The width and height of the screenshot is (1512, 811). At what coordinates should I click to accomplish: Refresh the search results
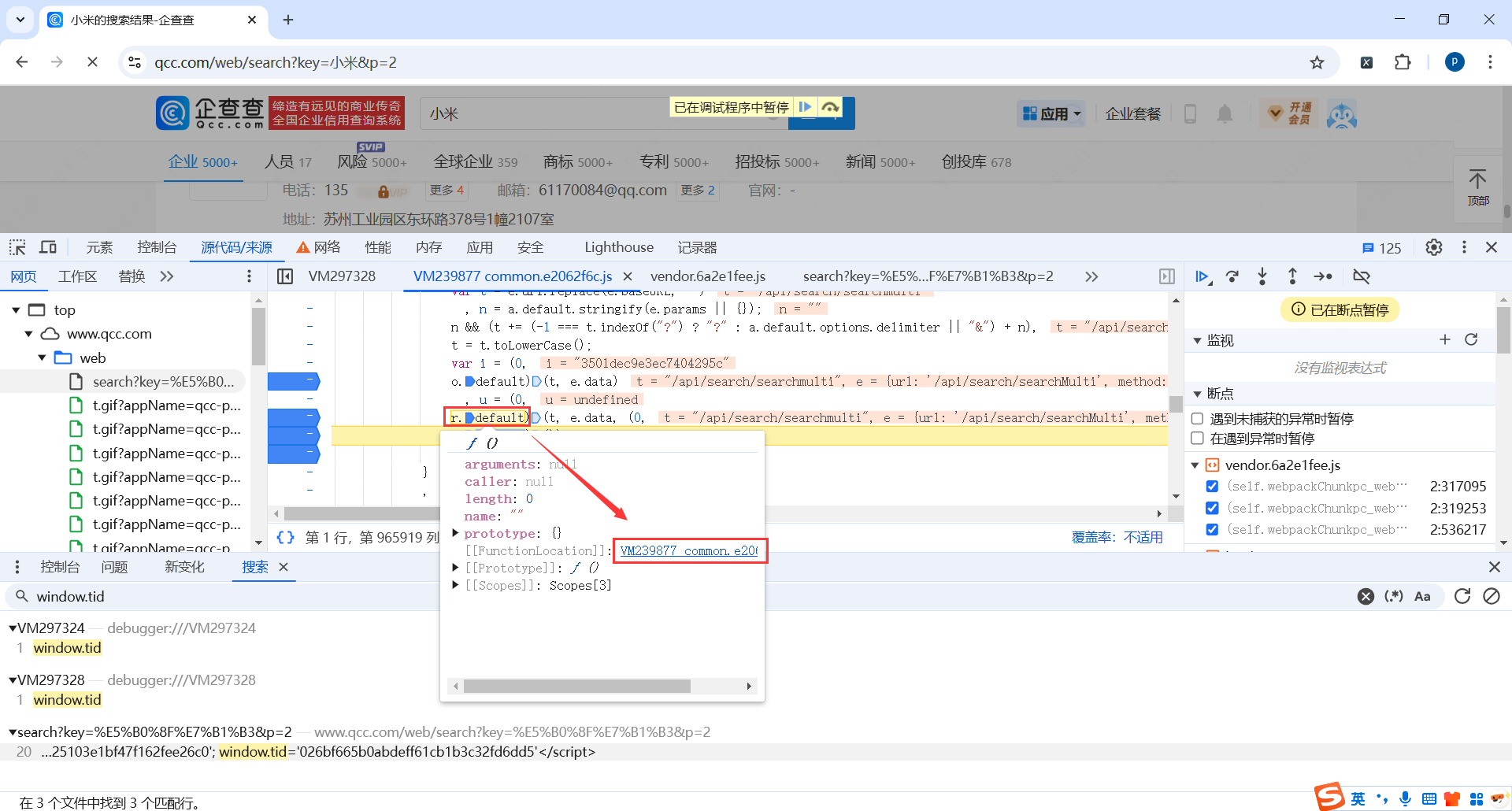(x=1462, y=596)
